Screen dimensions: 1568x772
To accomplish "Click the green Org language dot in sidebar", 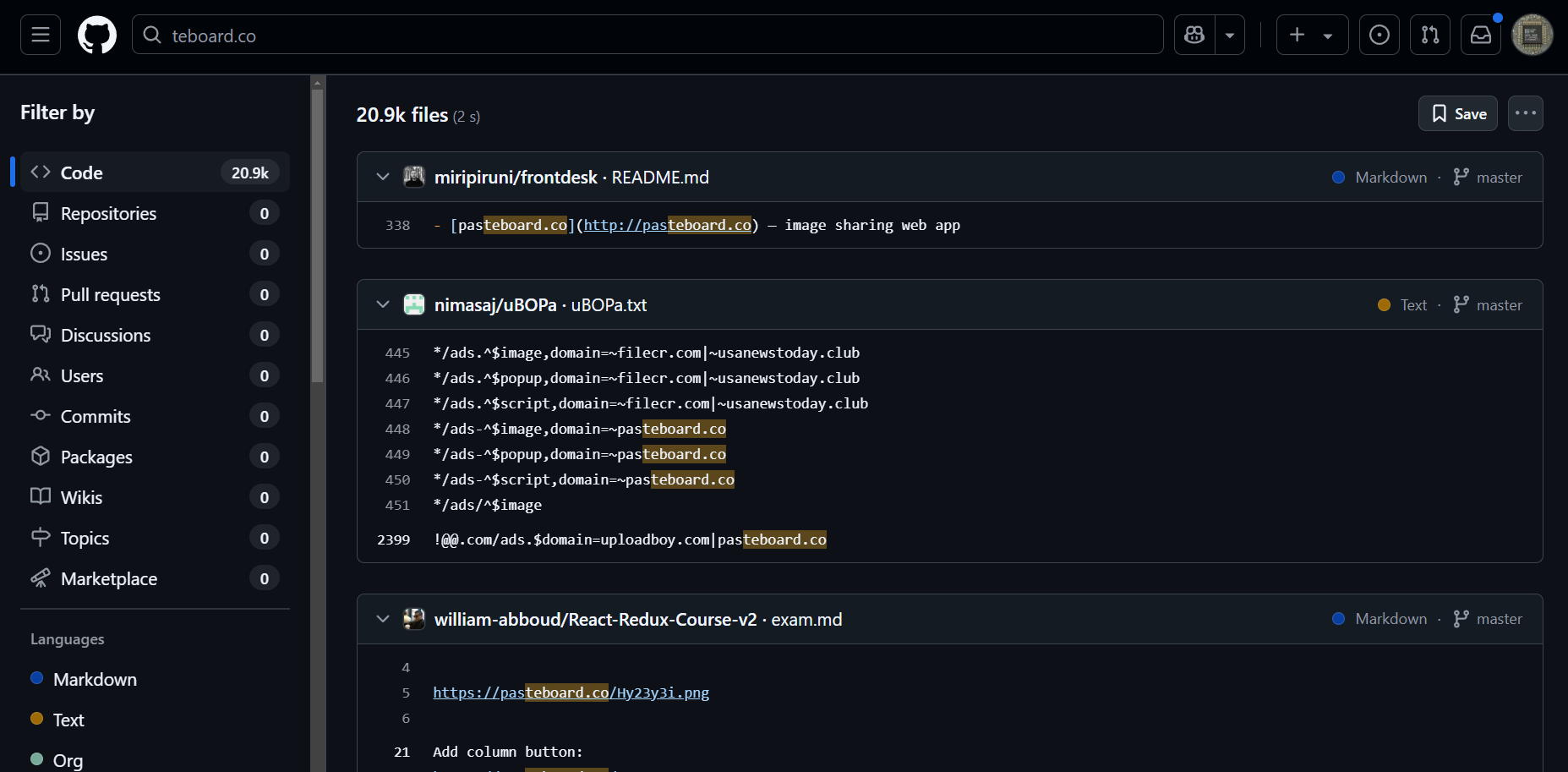I will pos(37,759).
